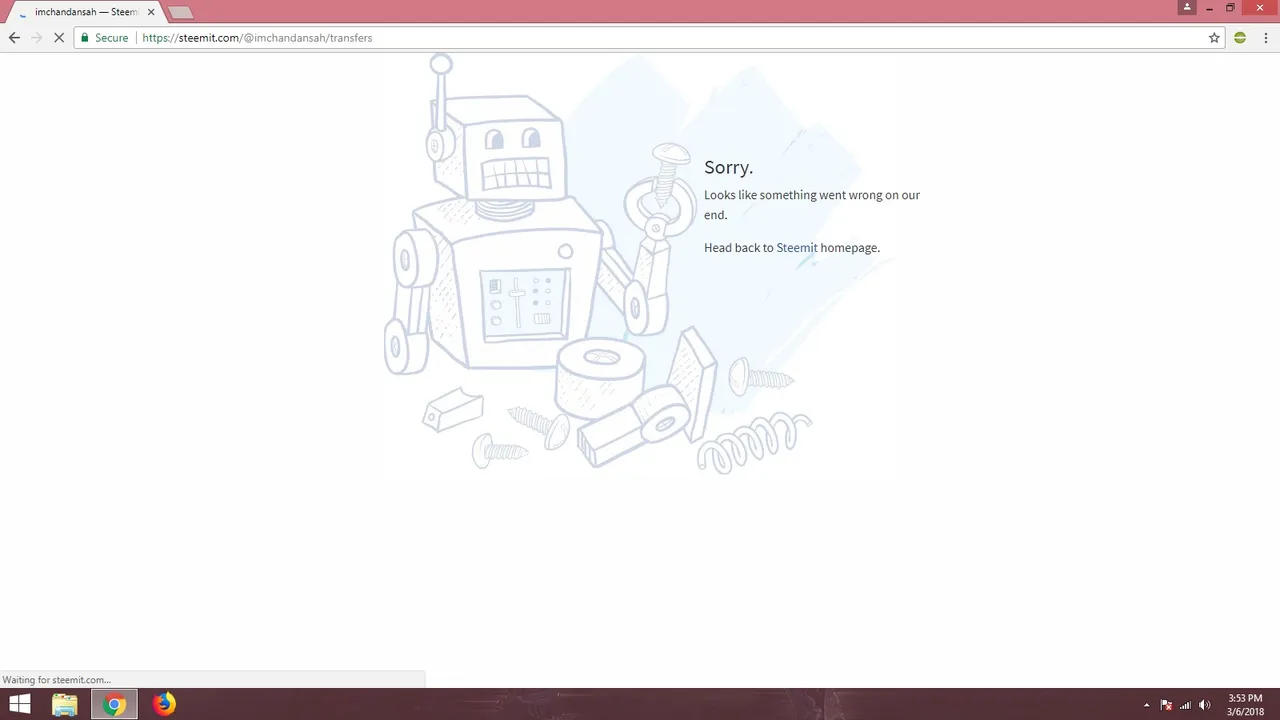Image resolution: width=1280 pixels, height=720 pixels.
Task: Open File Explorer from taskbar
Action: click(x=65, y=705)
